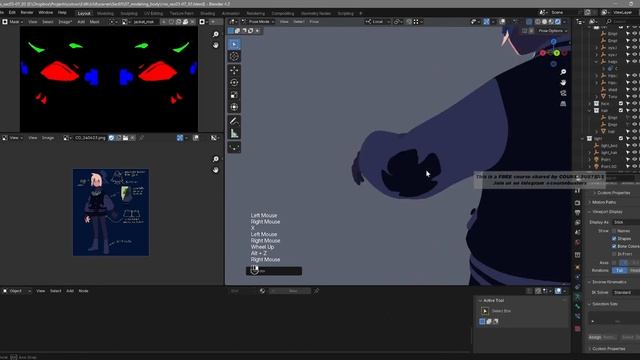Select the Move tool
The image size is (640, 360).
(234, 70)
